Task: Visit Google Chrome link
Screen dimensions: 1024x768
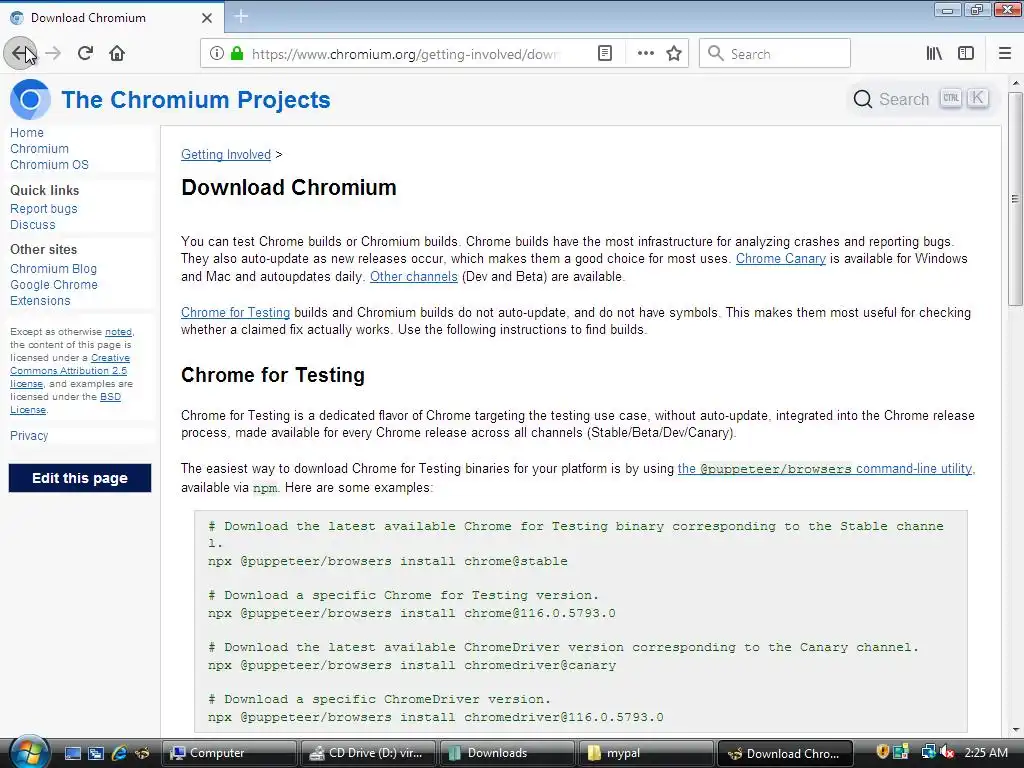Action: point(54,285)
